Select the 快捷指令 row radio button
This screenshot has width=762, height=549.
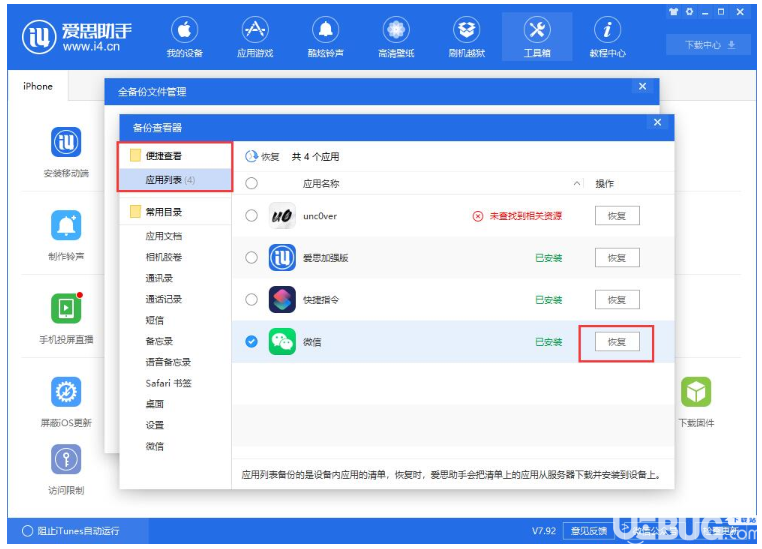pos(251,299)
